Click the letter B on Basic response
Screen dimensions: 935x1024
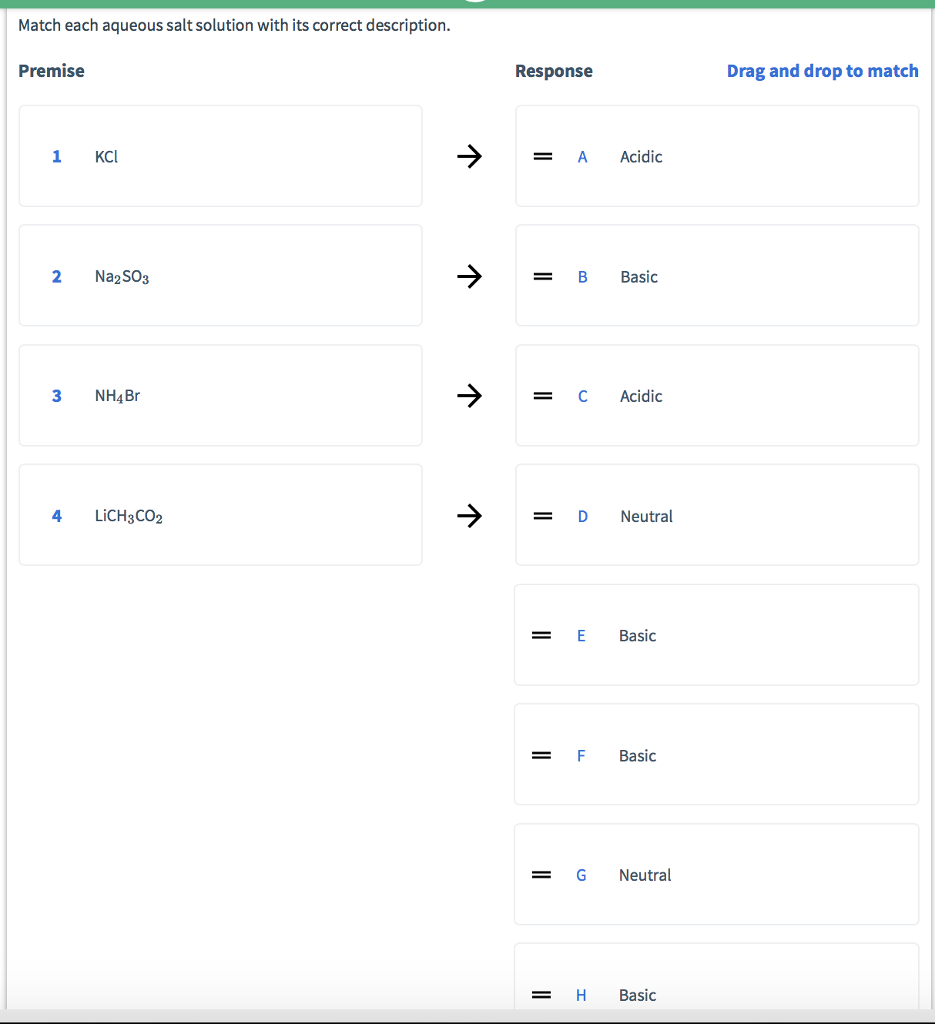(x=583, y=277)
